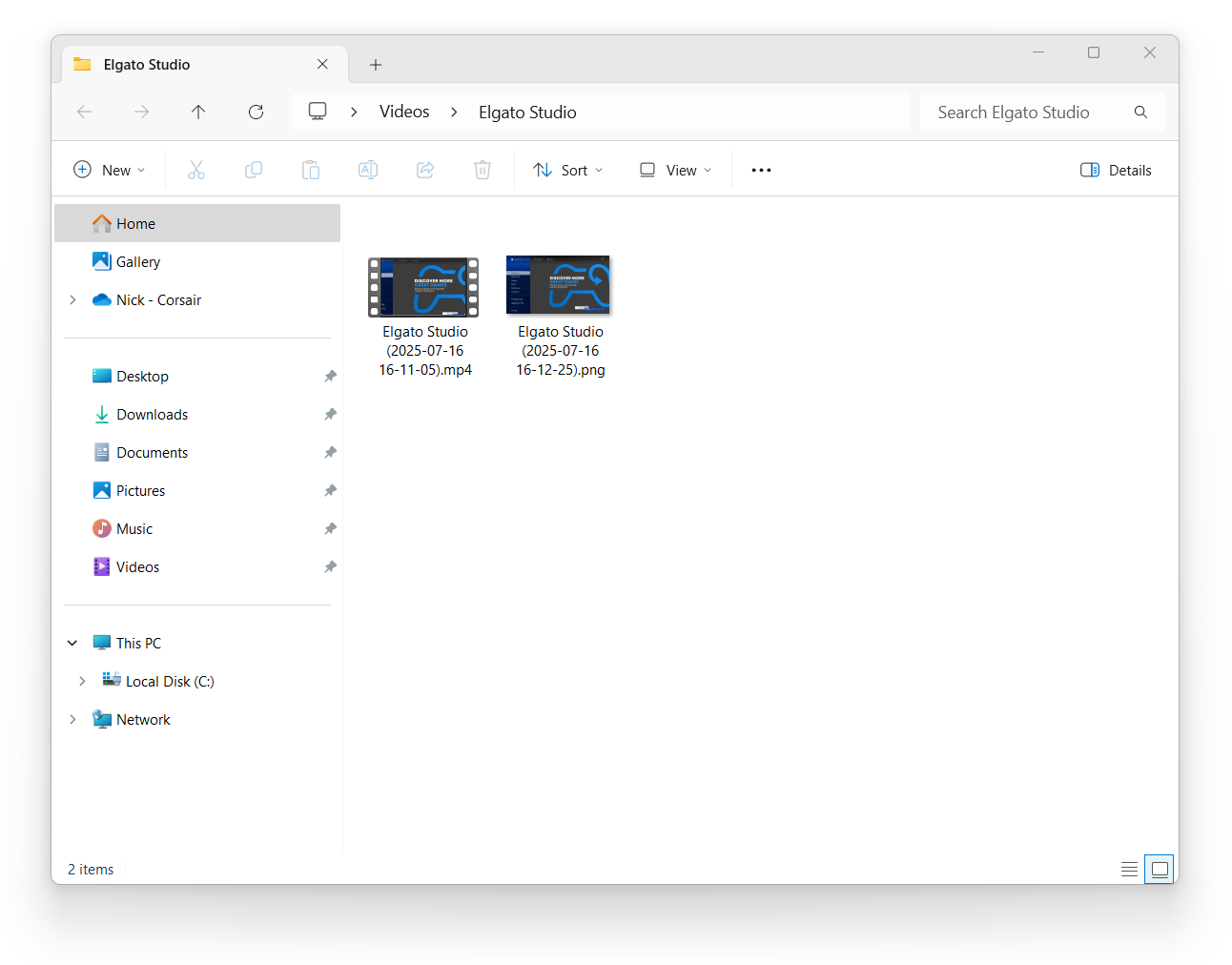This screenshot has width=1232, height=965.
Task: Click the Share icon in the toolbar
Action: coord(425,170)
